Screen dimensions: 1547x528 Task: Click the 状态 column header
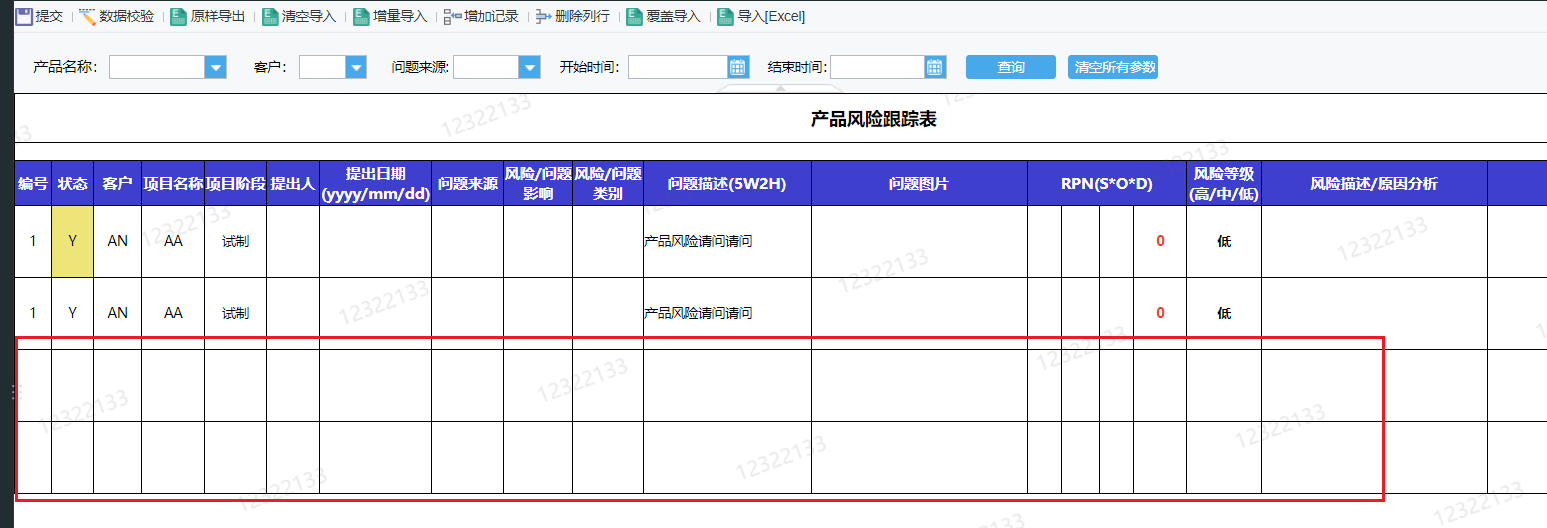click(72, 184)
